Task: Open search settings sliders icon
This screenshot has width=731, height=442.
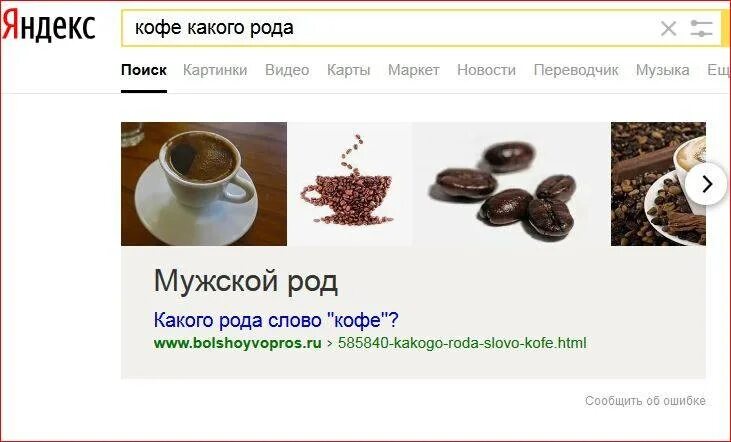Action: [x=701, y=28]
